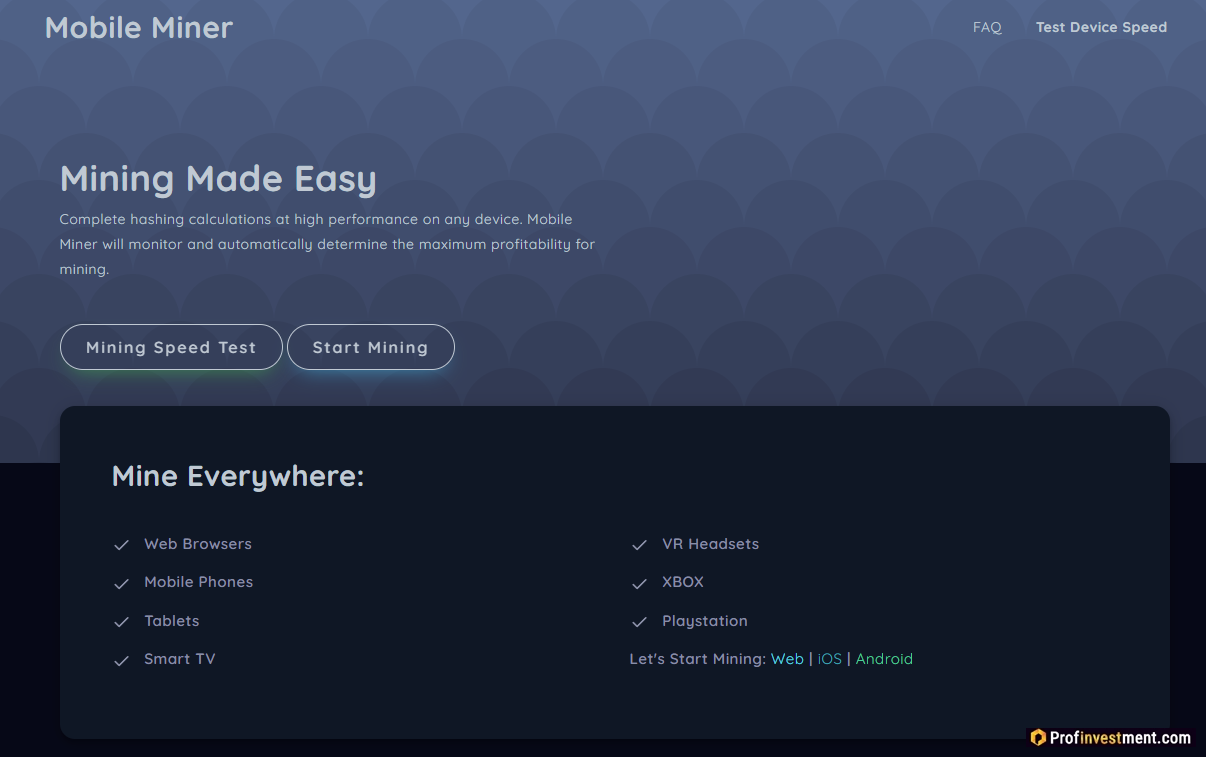Open the Web mining link
The width and height of the screenshot is (1206, 757).
click(787, 659)
